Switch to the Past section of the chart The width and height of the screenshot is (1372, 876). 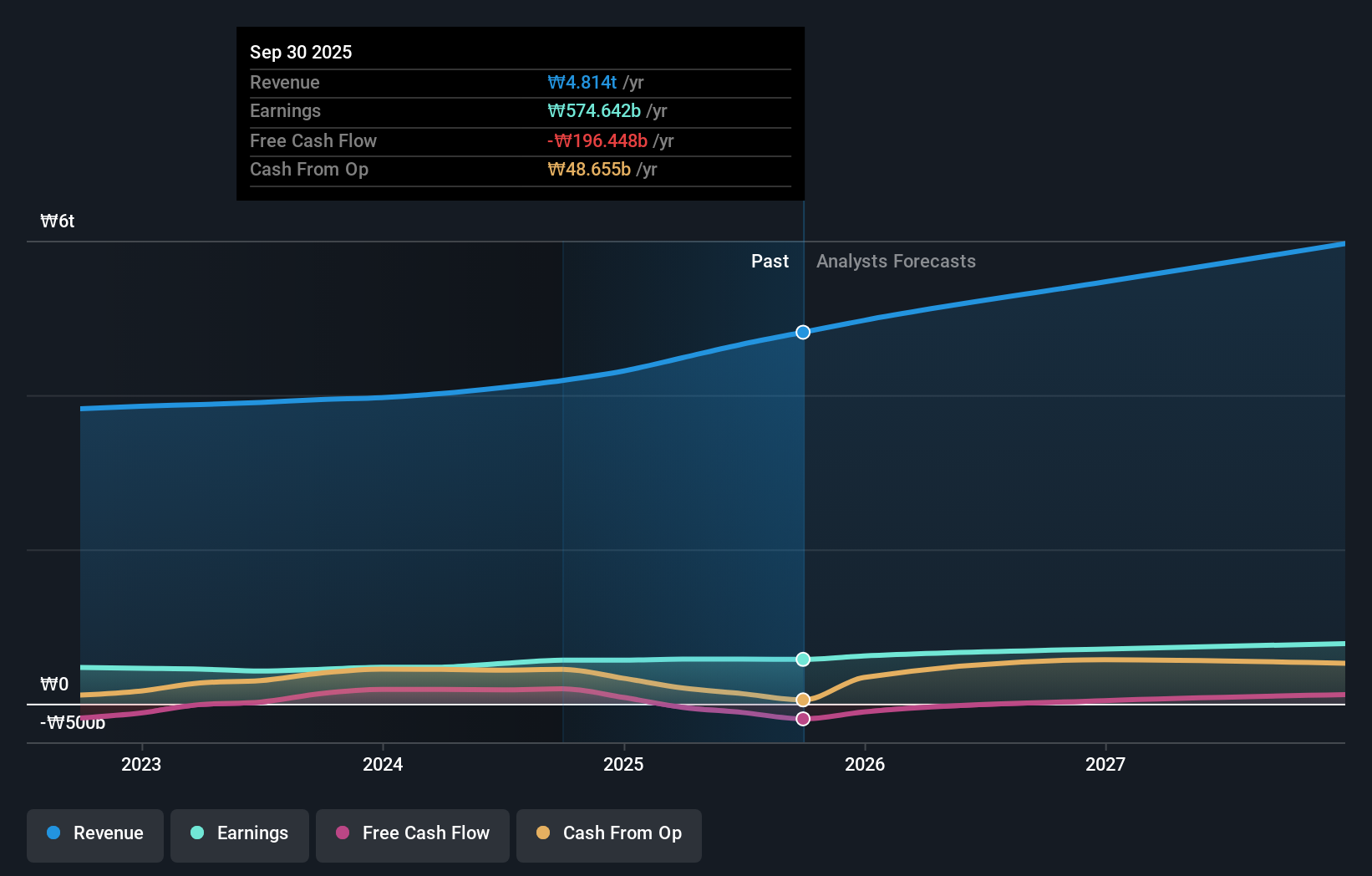click(x=770, y=261)
